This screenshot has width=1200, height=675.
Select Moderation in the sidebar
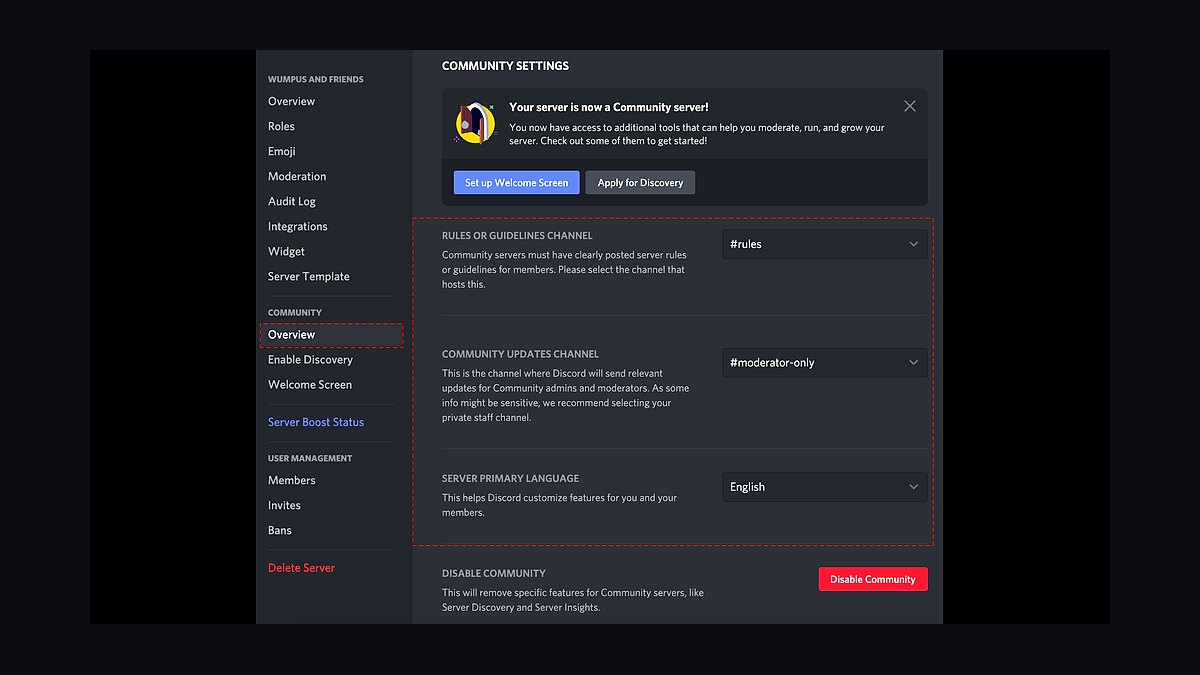click(x=297, y=176)
